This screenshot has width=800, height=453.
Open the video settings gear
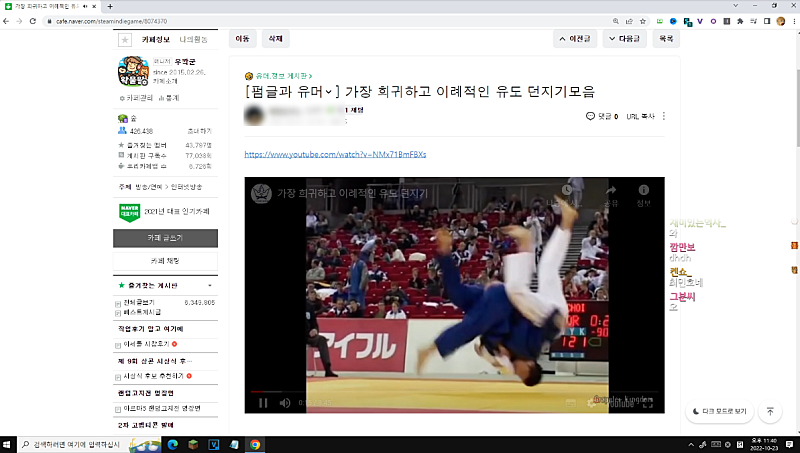[592, 403]
